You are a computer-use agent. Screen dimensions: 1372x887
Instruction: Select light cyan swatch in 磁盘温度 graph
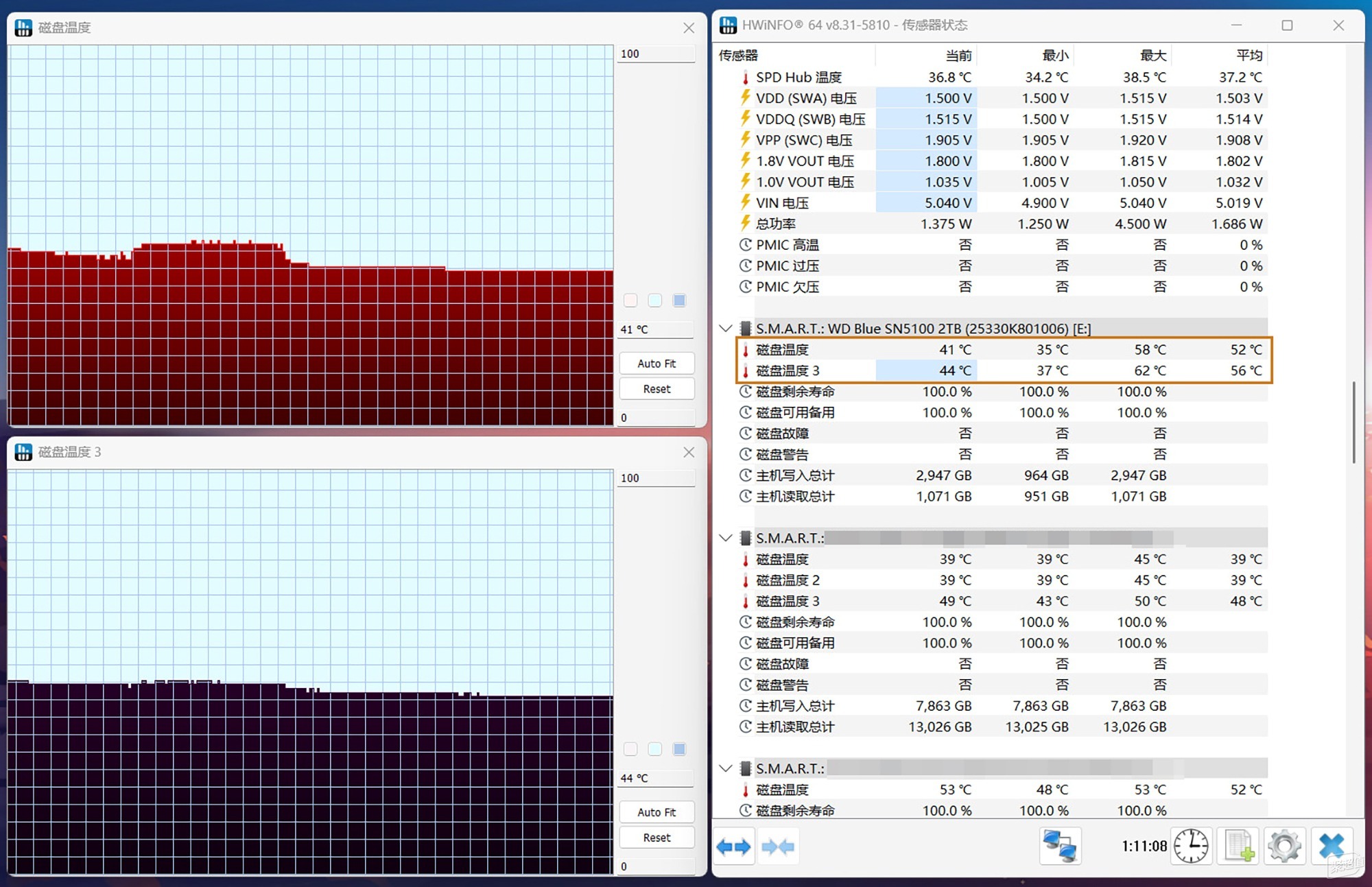(x=655, y=300)
